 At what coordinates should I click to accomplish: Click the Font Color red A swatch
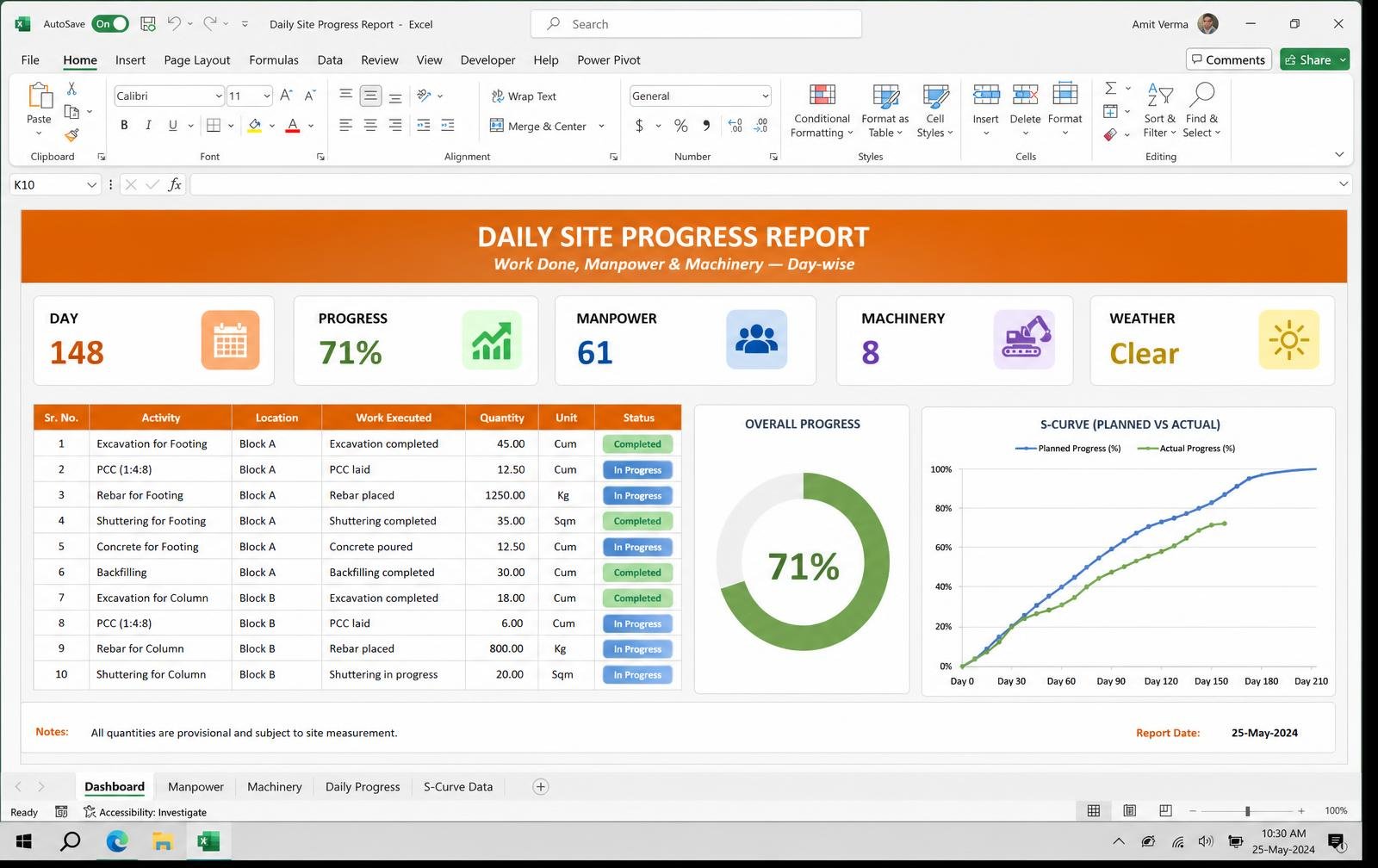point(293,126)
